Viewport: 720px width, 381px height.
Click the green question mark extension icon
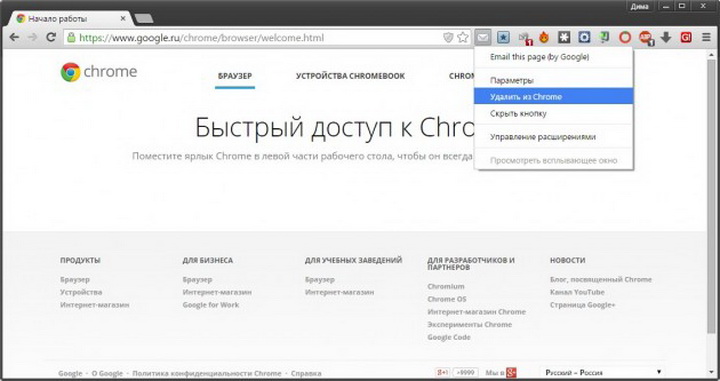click(604, 38)
